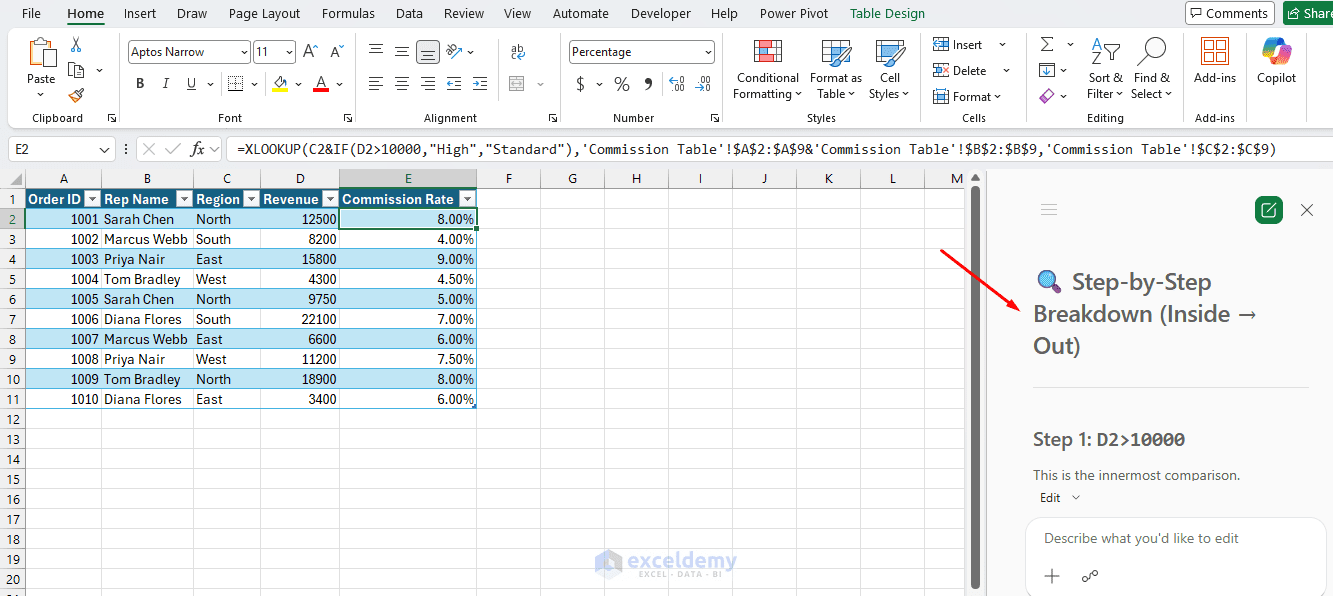1333x596 pixels.
Task: Click the Cut scissors icon
Action: [x=76, y=46]
